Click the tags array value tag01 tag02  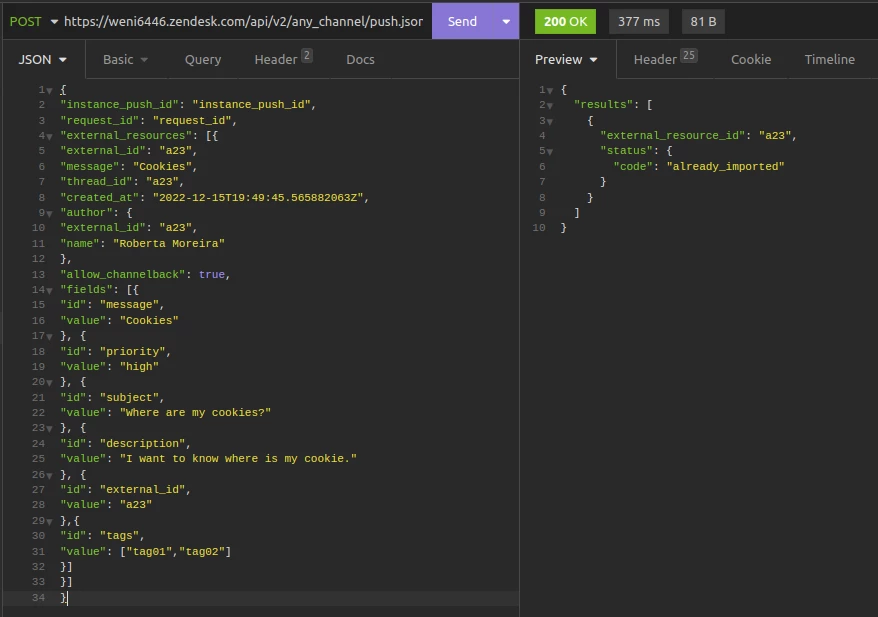point(175,551)
